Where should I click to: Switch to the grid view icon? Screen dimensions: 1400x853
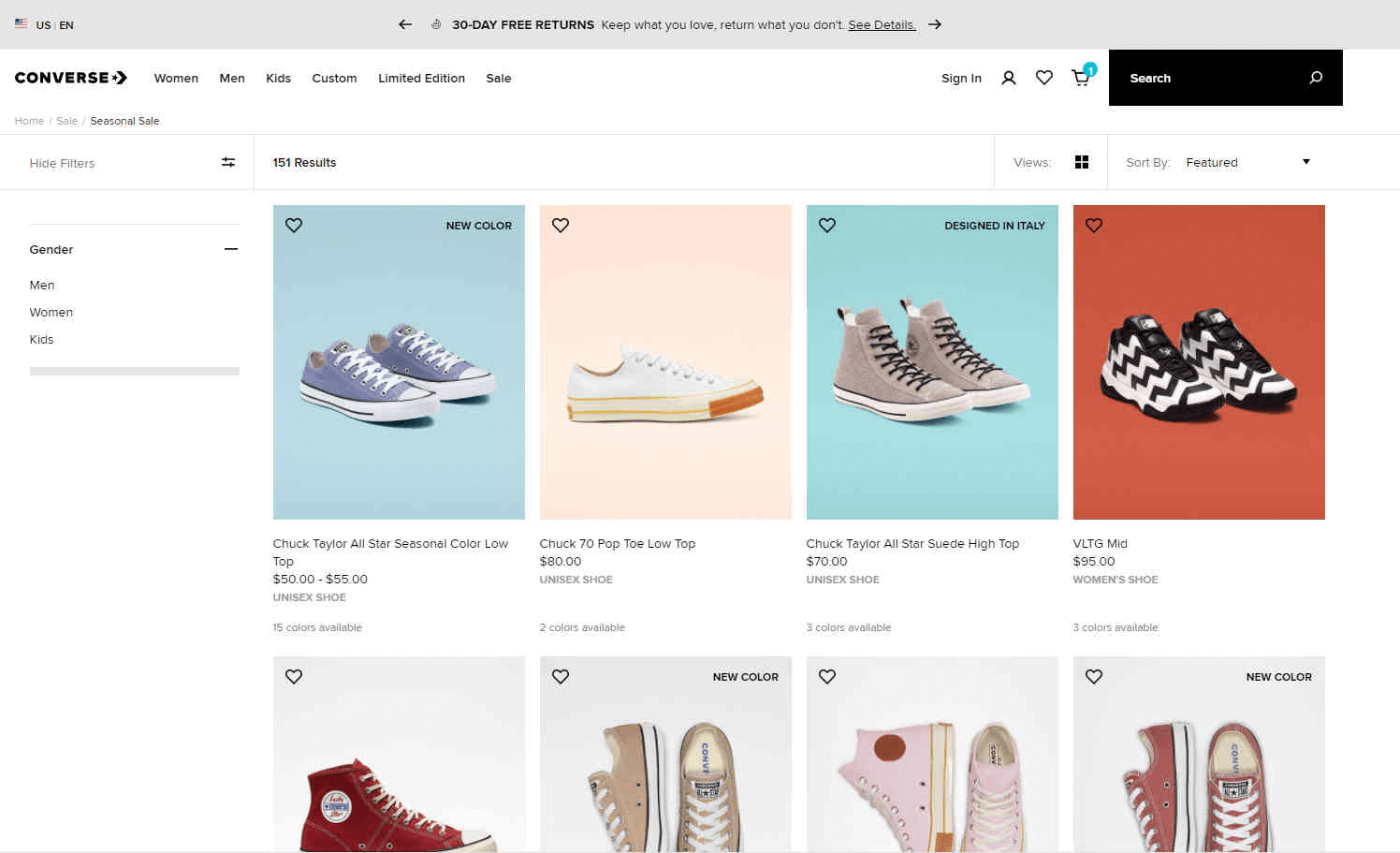click(1082, 162)
